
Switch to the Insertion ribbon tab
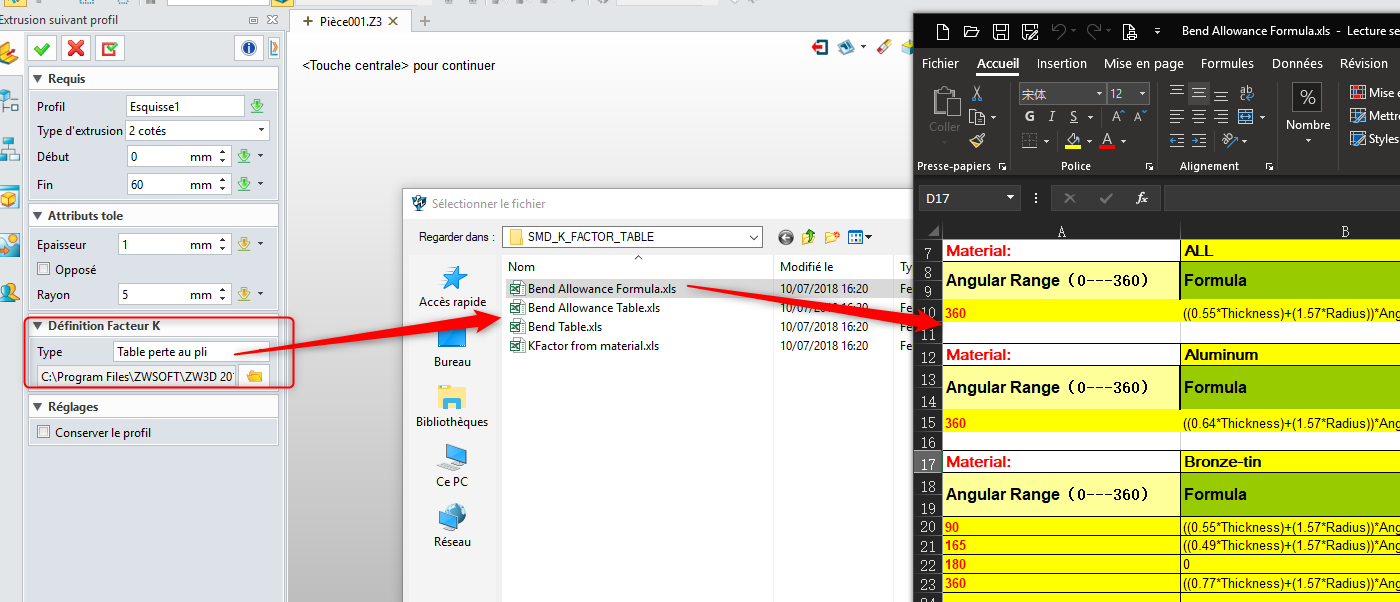[x=1061, y=63]
